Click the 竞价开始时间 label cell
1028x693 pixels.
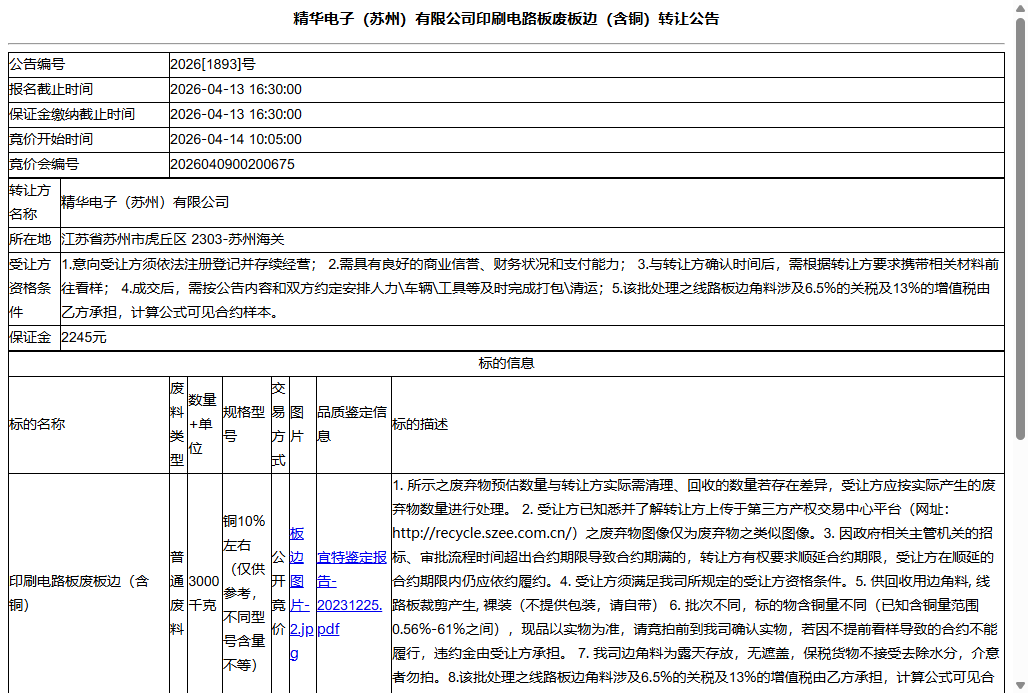(x=89, y=139)
